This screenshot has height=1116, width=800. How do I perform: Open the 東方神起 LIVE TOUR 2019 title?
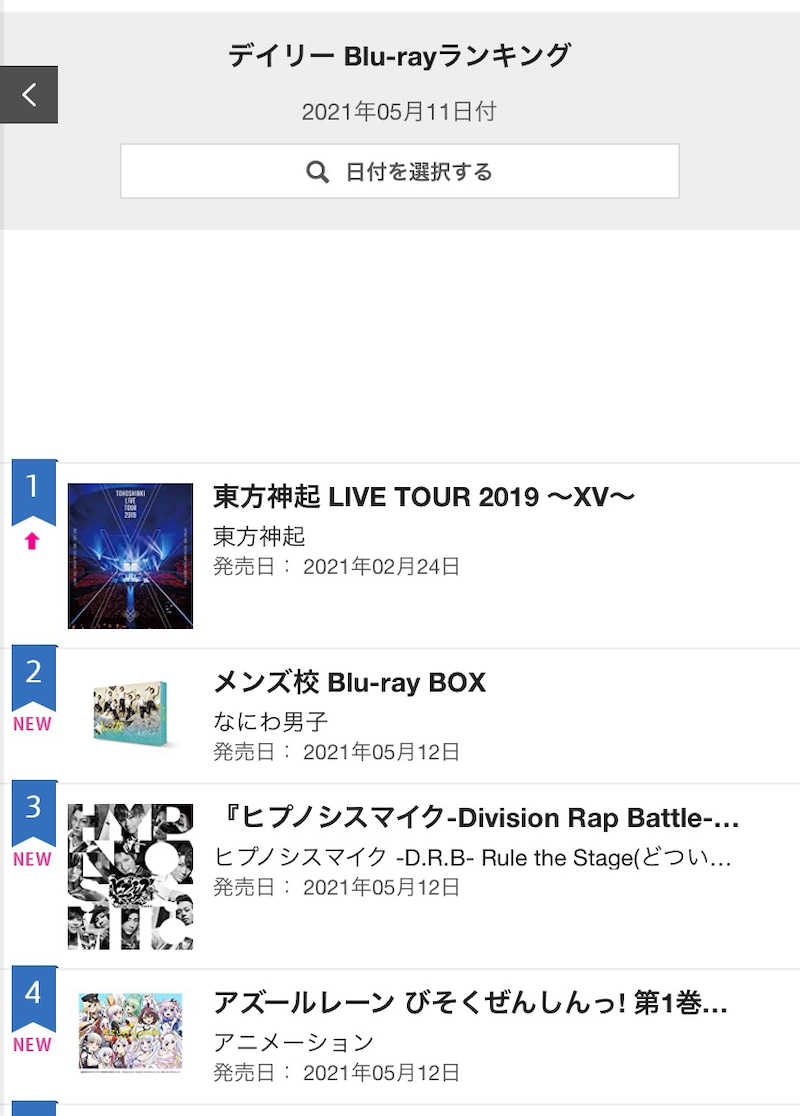coord(424,497)
